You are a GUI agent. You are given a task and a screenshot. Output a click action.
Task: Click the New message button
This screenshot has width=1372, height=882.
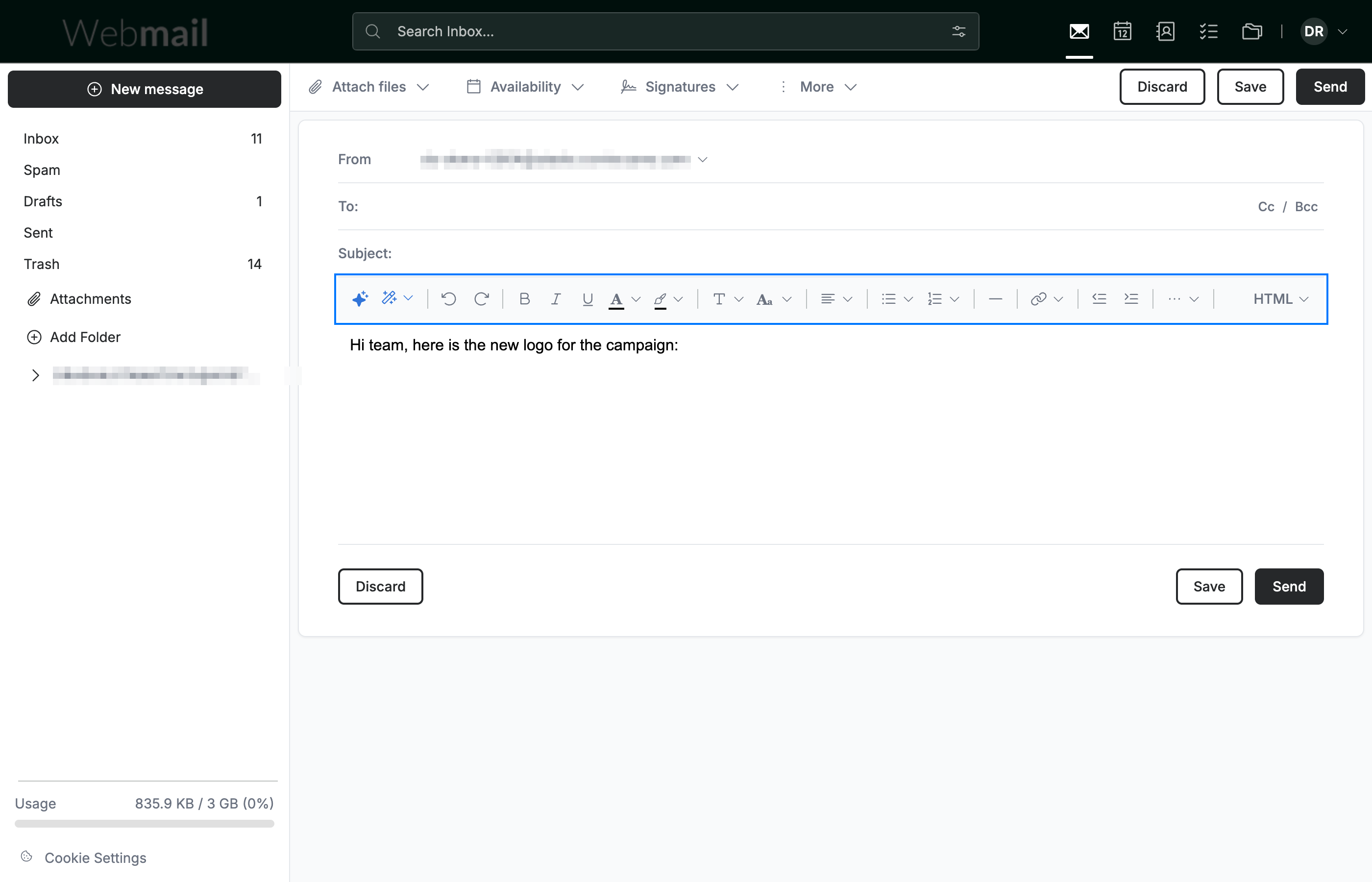click(144, 89)
